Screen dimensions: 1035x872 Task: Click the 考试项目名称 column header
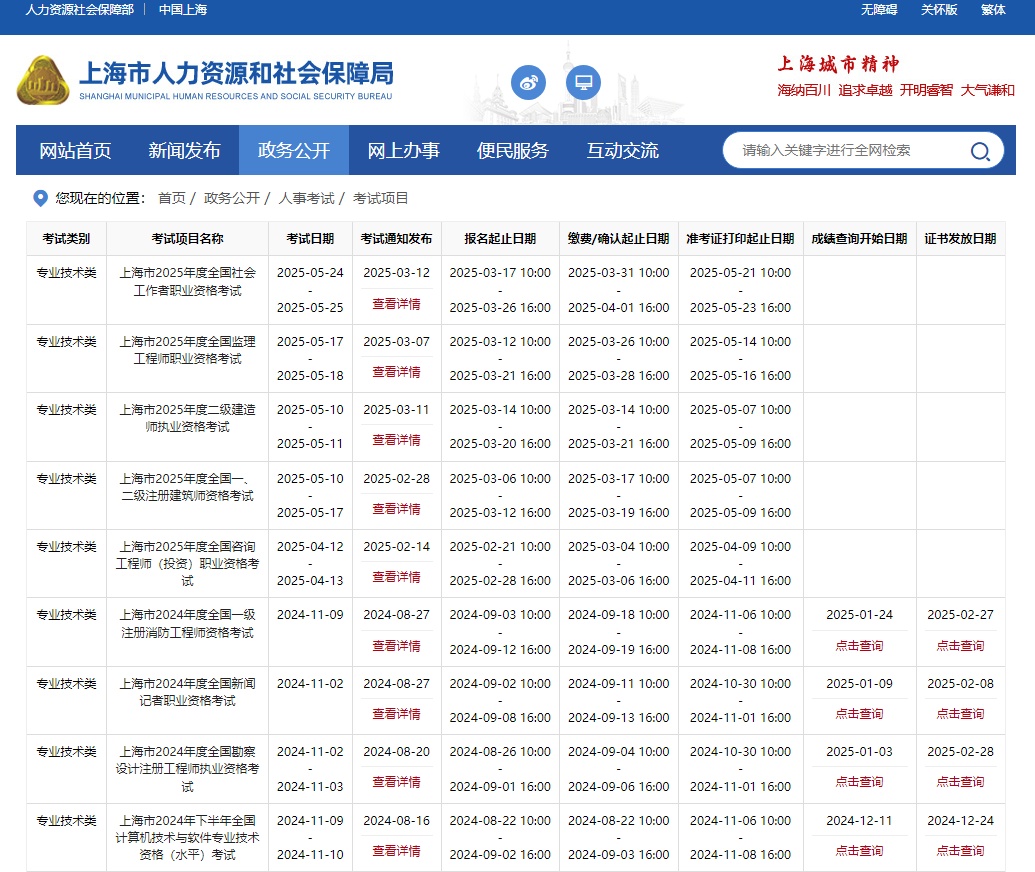(x=187, y=239)
